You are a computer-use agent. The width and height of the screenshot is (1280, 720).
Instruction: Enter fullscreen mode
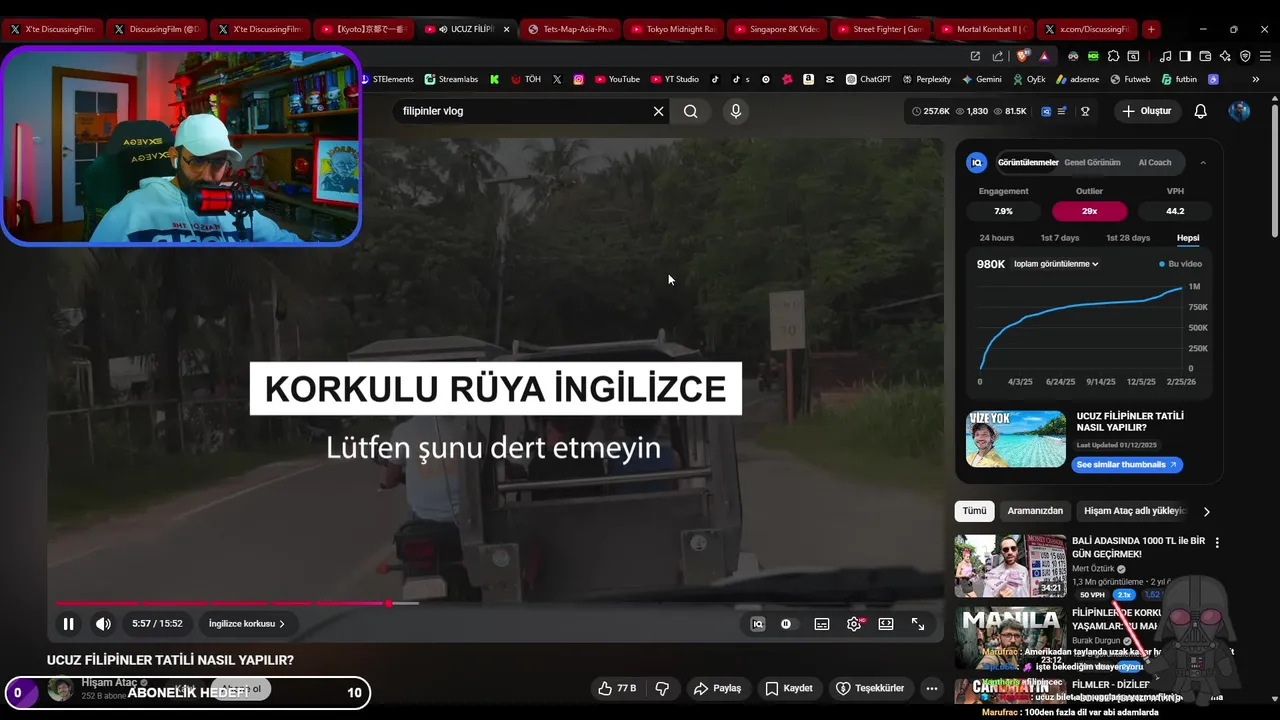[x=918, y=624]
